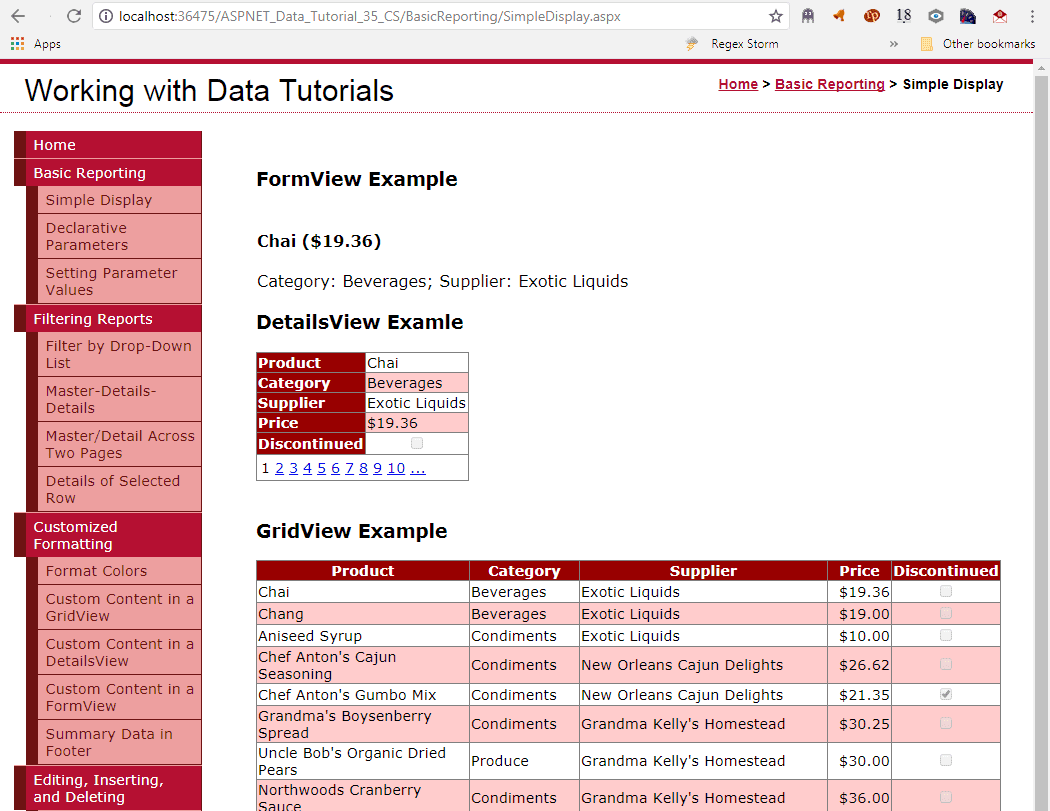
Task: Toggle the Discontinued checkbox in DetailsView
Action: (x=416, y=443)
